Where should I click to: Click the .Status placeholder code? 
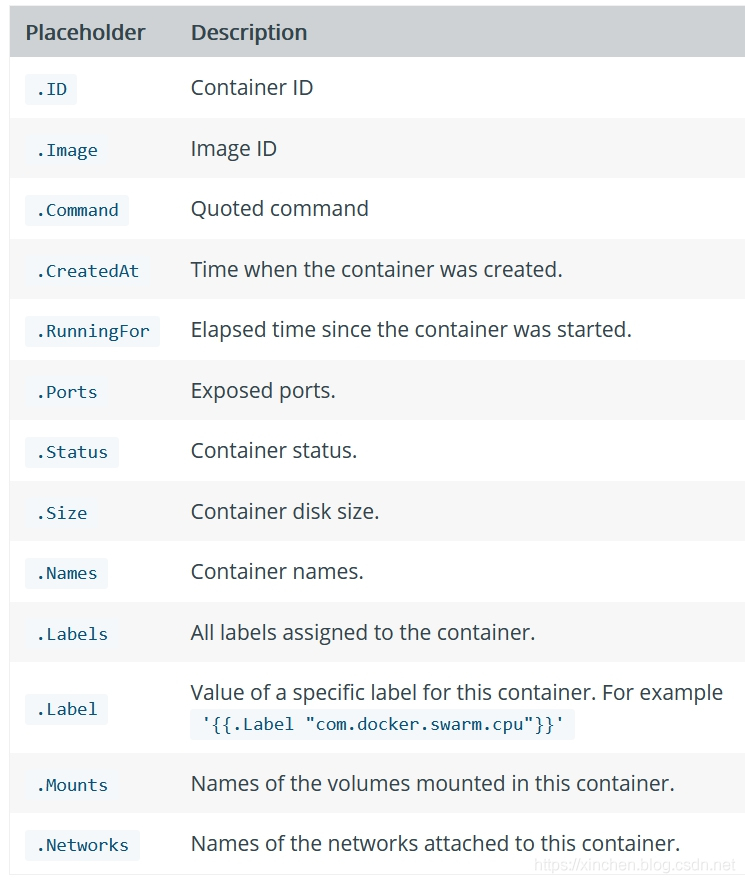tap(72, 452)
